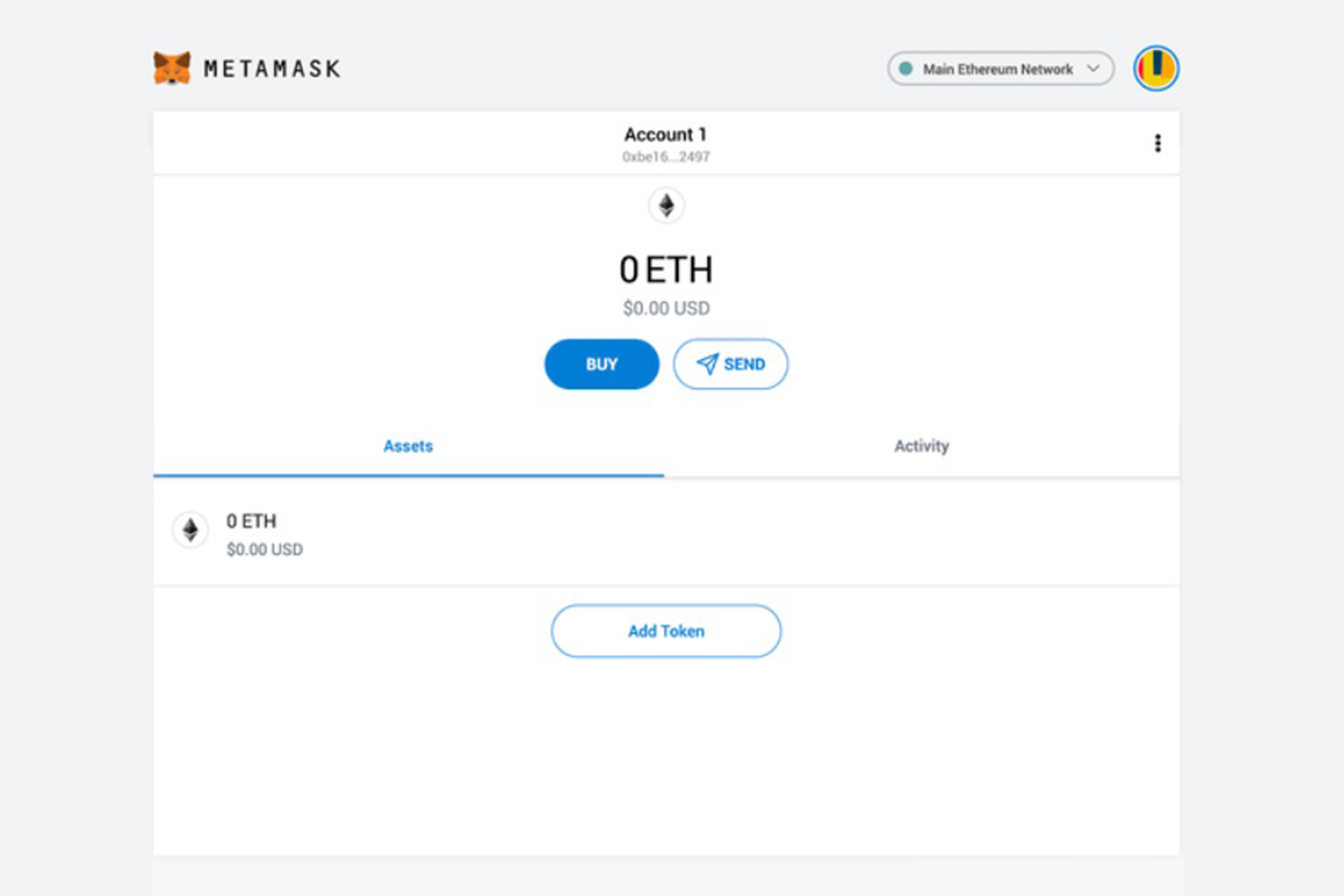Click the $0.00 USD value under the large balance
Image resolution: width=1344 pixels, height=896 pixels.
pos(666,309)
